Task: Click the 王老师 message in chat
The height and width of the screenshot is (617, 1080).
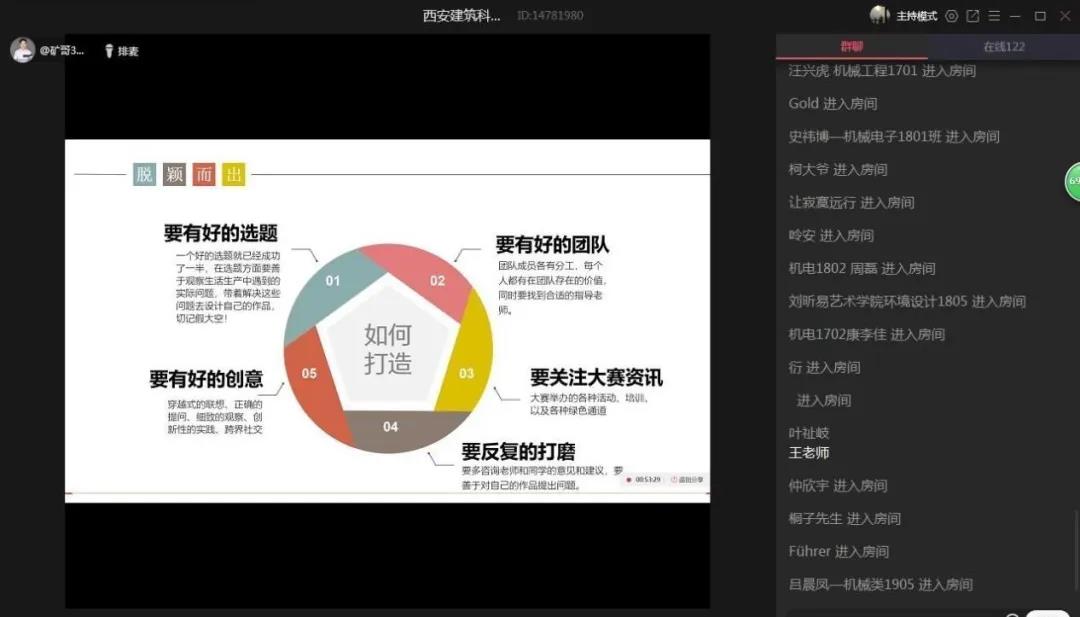Action: click(809, 453)
